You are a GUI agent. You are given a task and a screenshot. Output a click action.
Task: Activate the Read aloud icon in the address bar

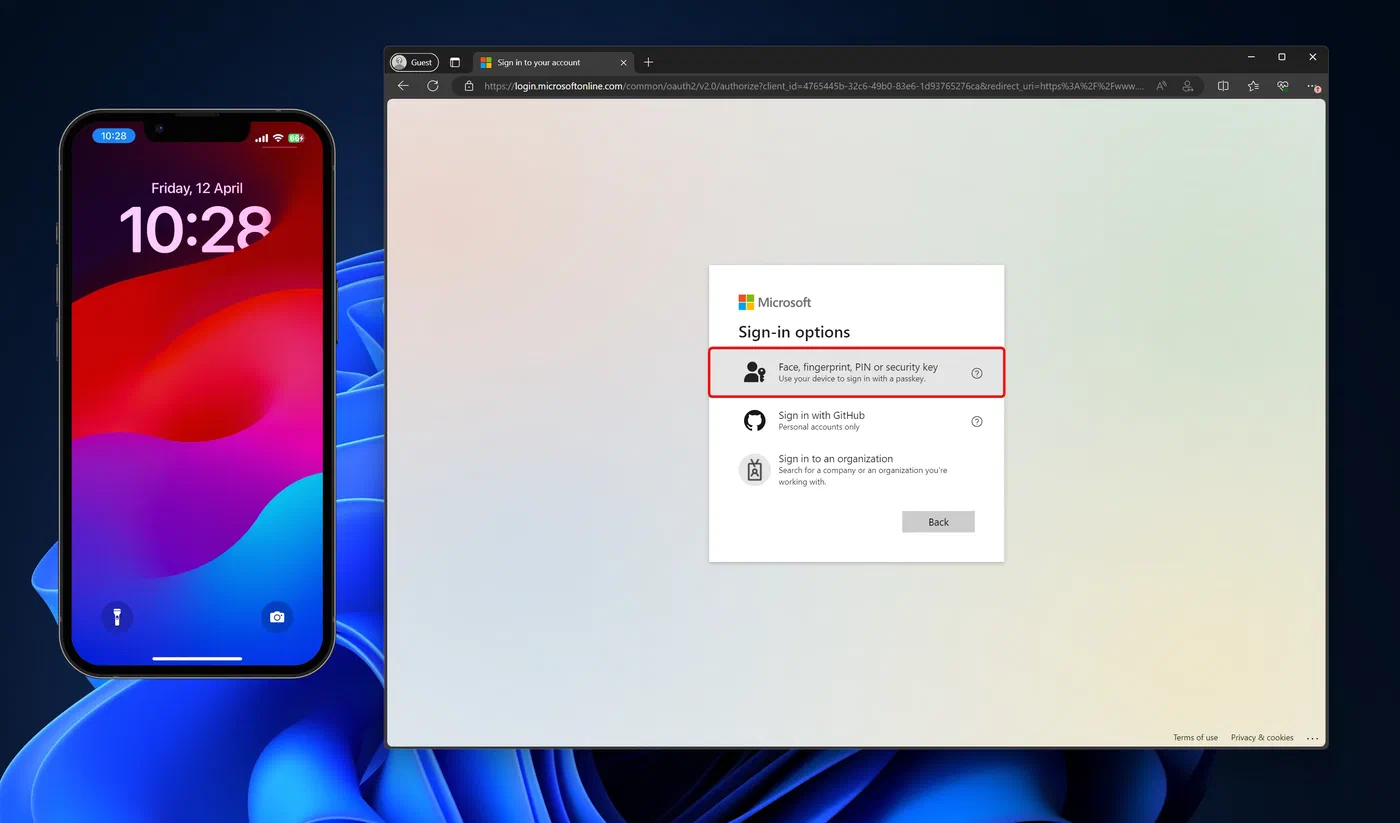pyautogui.click(x=1161, y=86)
